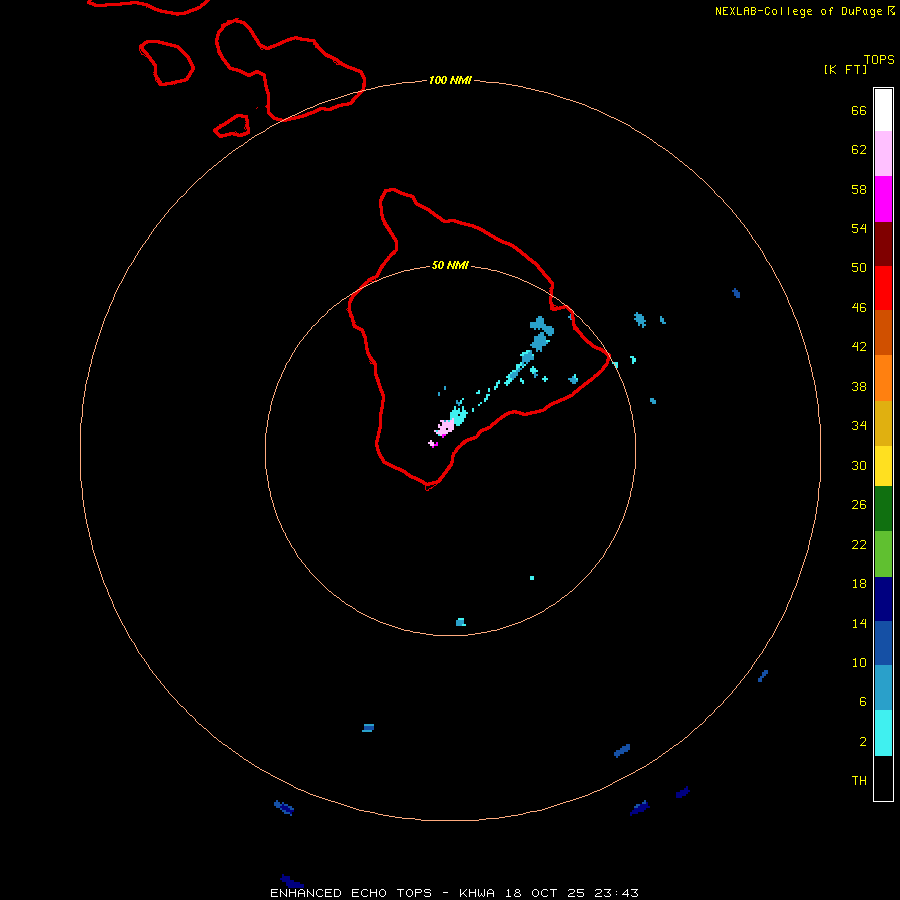Click the light blue 10 kft legend swatch

883,687
